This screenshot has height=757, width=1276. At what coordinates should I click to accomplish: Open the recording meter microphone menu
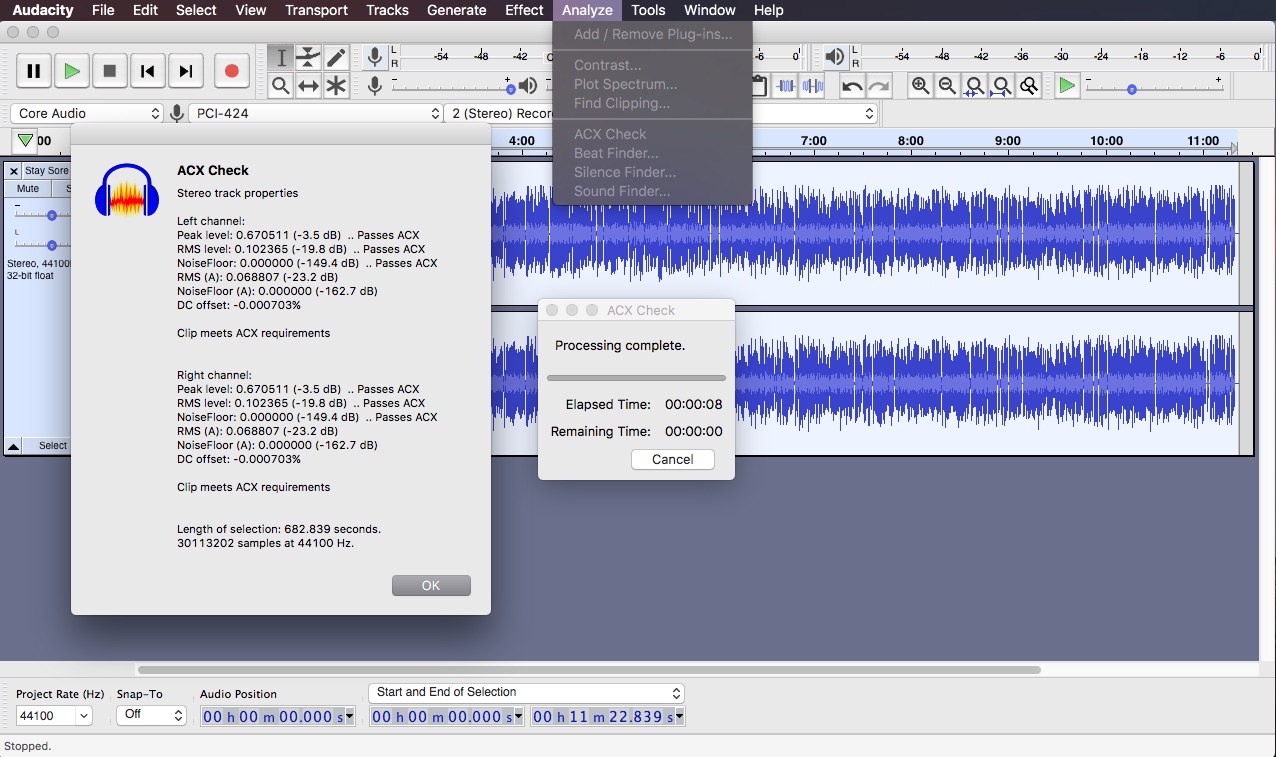pyautogui.click(x=375, y=57)
